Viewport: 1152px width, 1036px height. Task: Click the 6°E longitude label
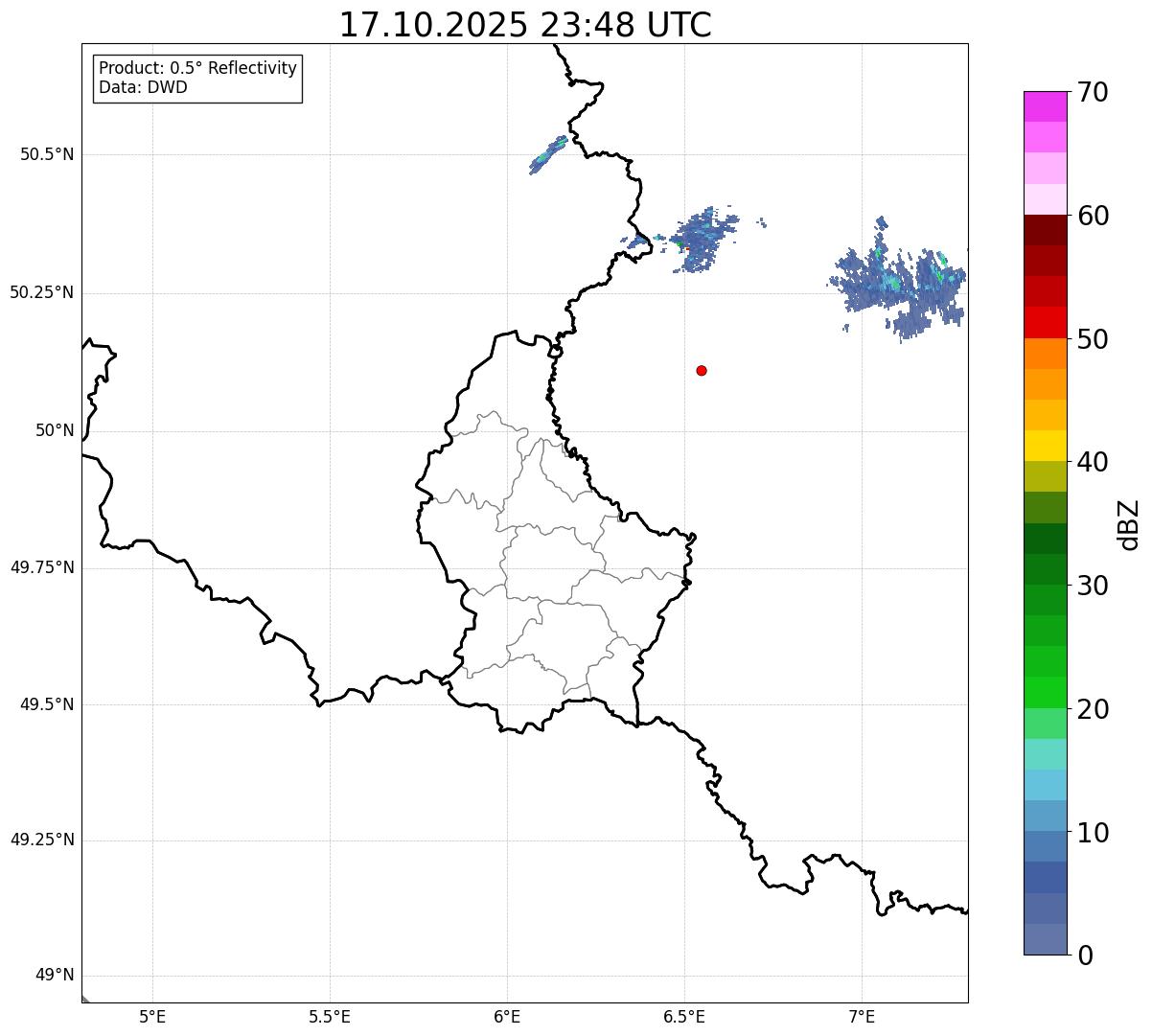(507, 1016)
